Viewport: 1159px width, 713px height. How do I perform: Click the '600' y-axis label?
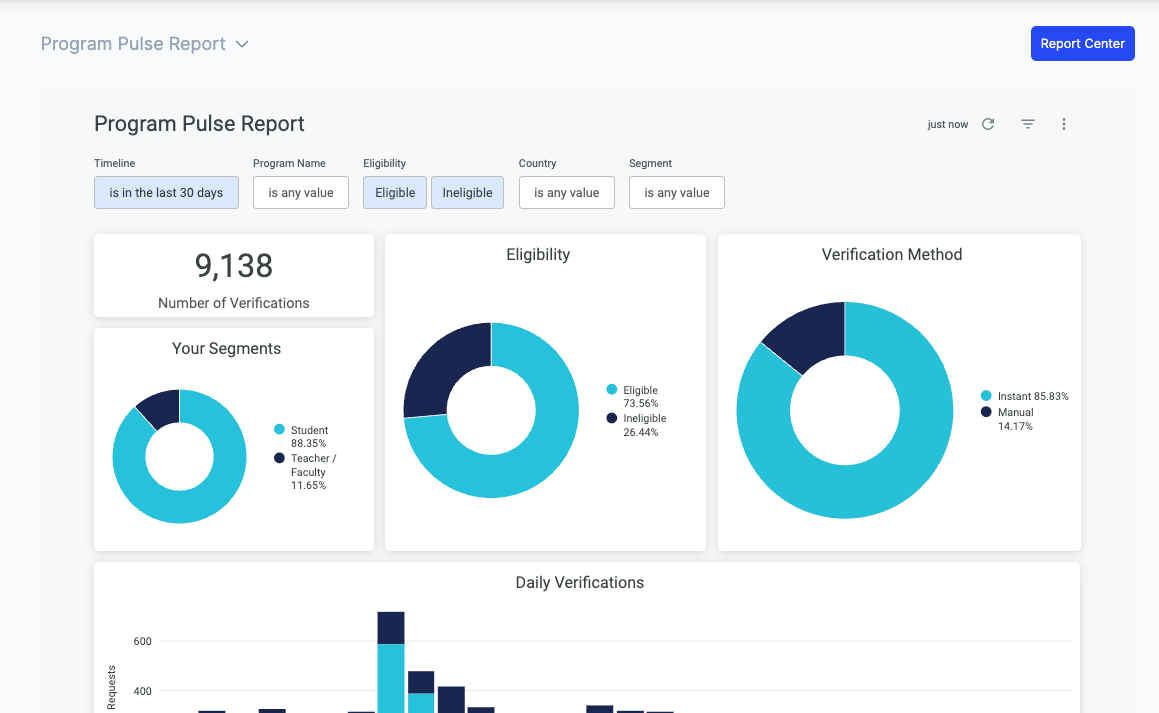[x=143, y=641]
